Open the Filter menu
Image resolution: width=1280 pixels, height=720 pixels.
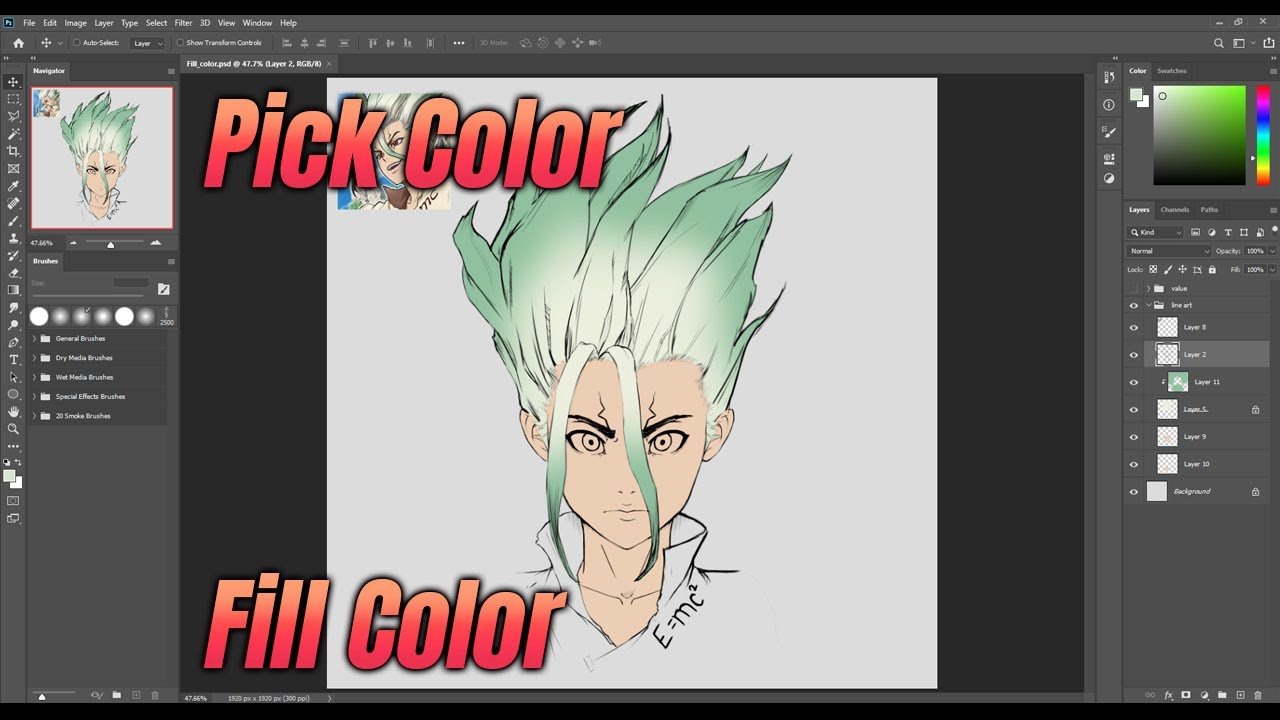coord(183,23)
